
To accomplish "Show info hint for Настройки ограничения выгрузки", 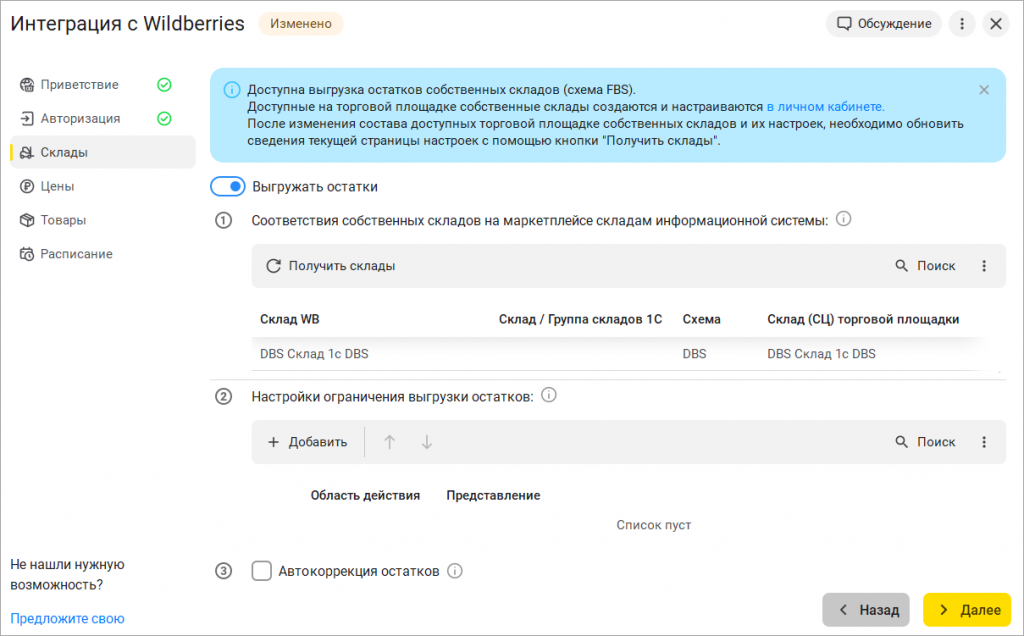I will click(x=549, y=396).
